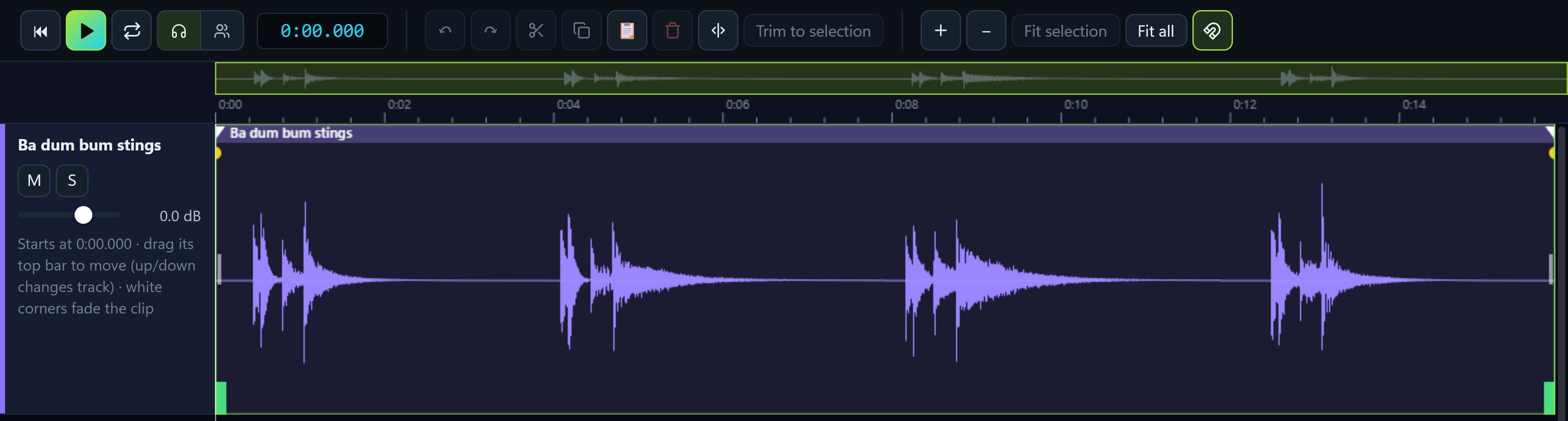The image size is (1568, 421).
Task: Click the track volume slider knob
Action: (83, 215)
